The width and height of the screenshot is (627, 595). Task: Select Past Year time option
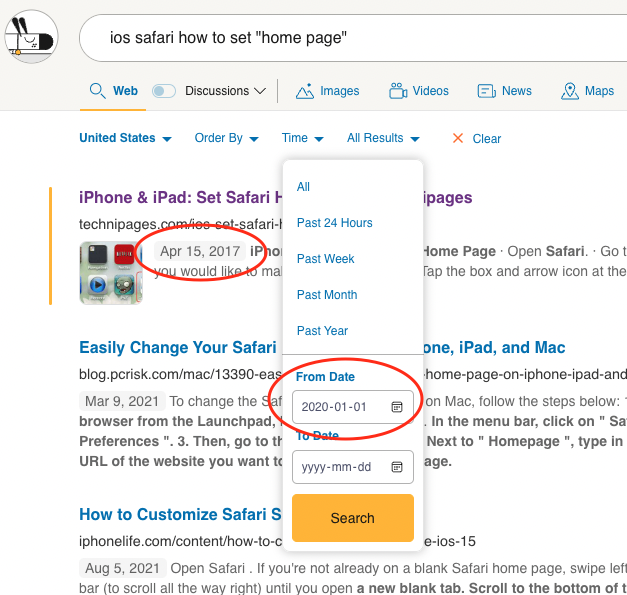pyautogui.click(x=323, y=331)
